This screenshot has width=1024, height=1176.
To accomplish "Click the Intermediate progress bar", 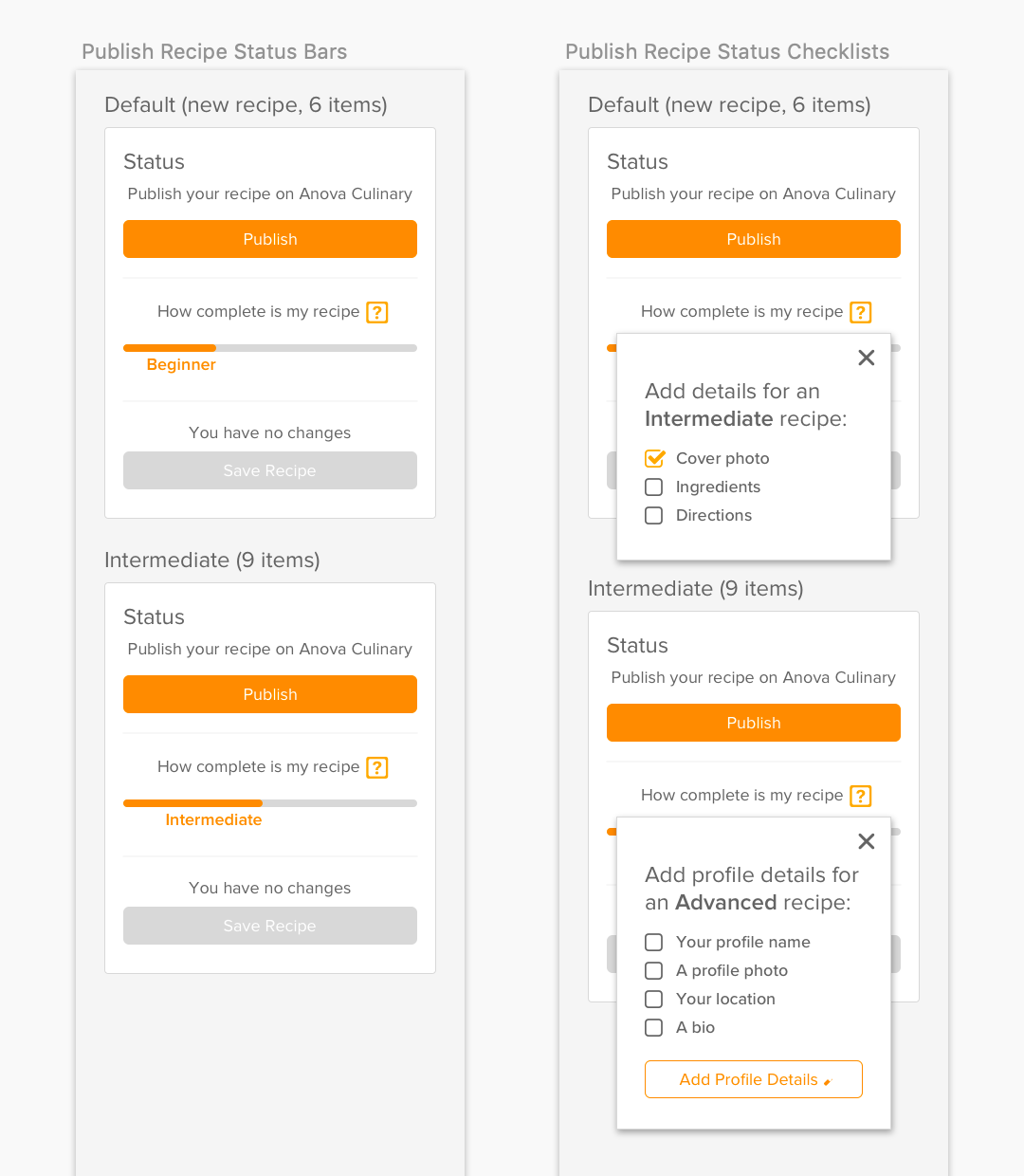I will click(270, 803).
